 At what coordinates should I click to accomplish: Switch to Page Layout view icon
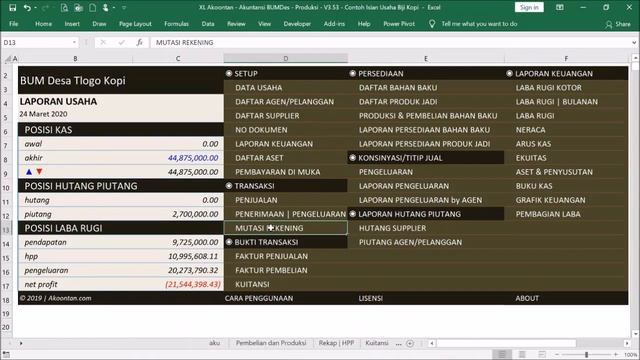tap(522, 354)
